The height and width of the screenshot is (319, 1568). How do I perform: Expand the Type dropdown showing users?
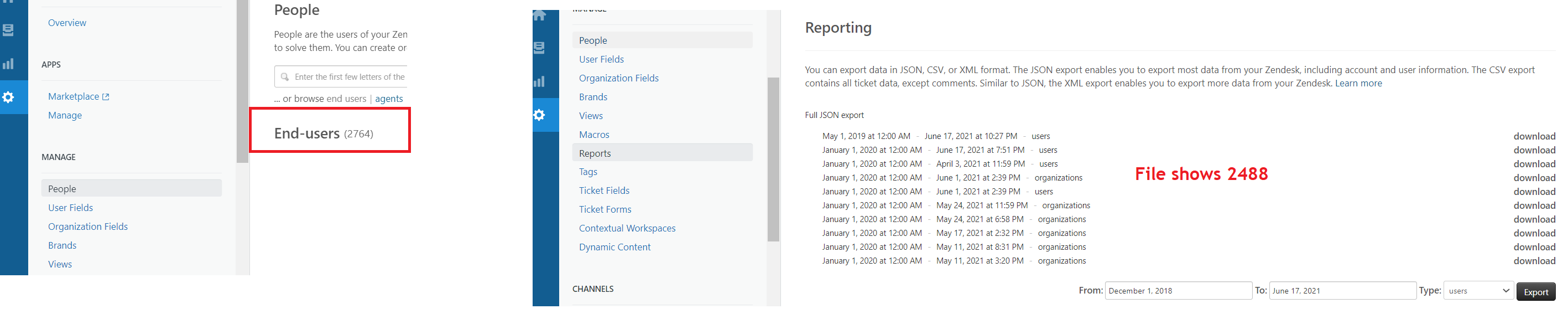pyautogui.click(x=1478, y=291)
